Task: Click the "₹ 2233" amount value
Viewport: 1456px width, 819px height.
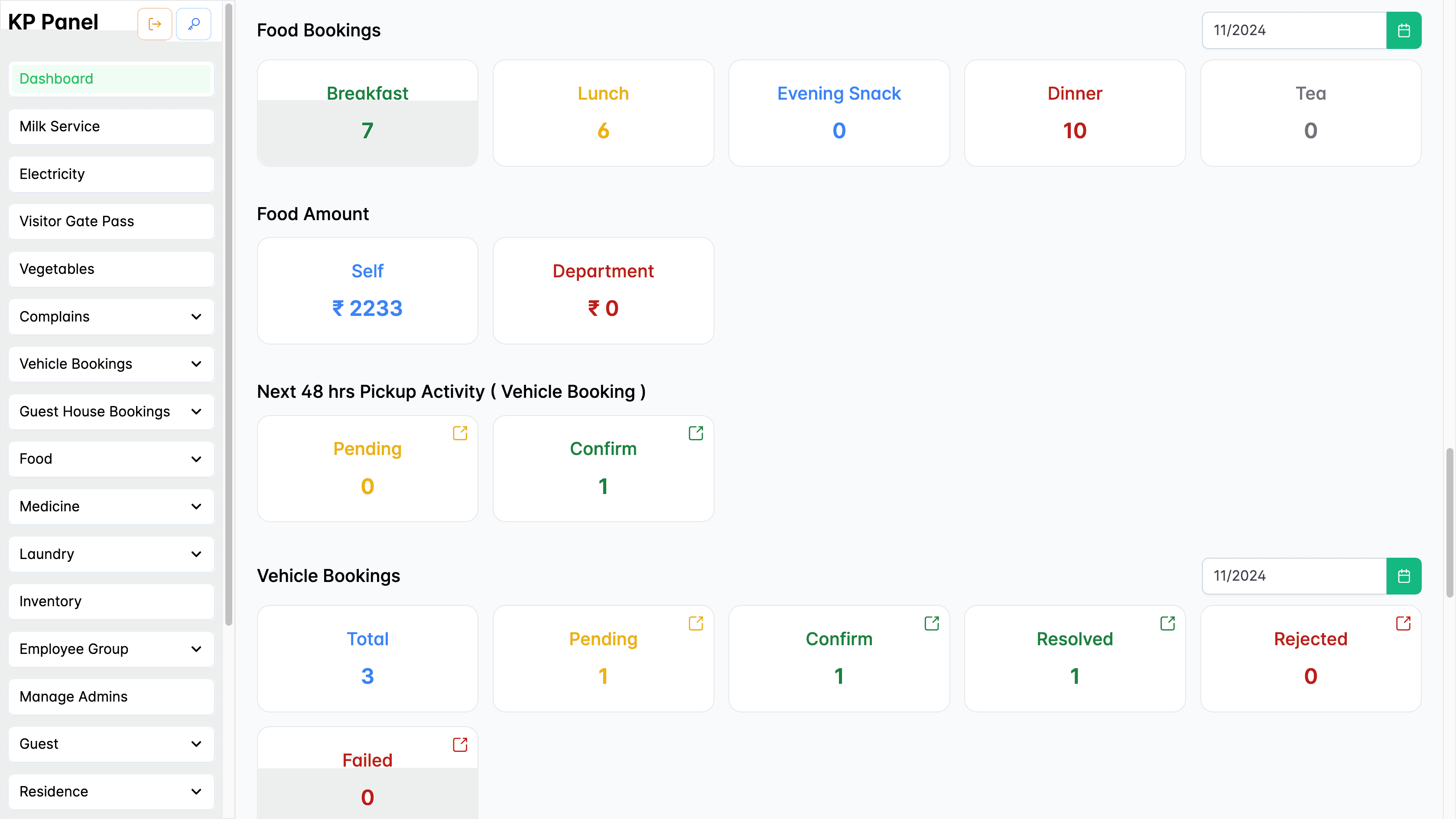Action: (367, 308)
